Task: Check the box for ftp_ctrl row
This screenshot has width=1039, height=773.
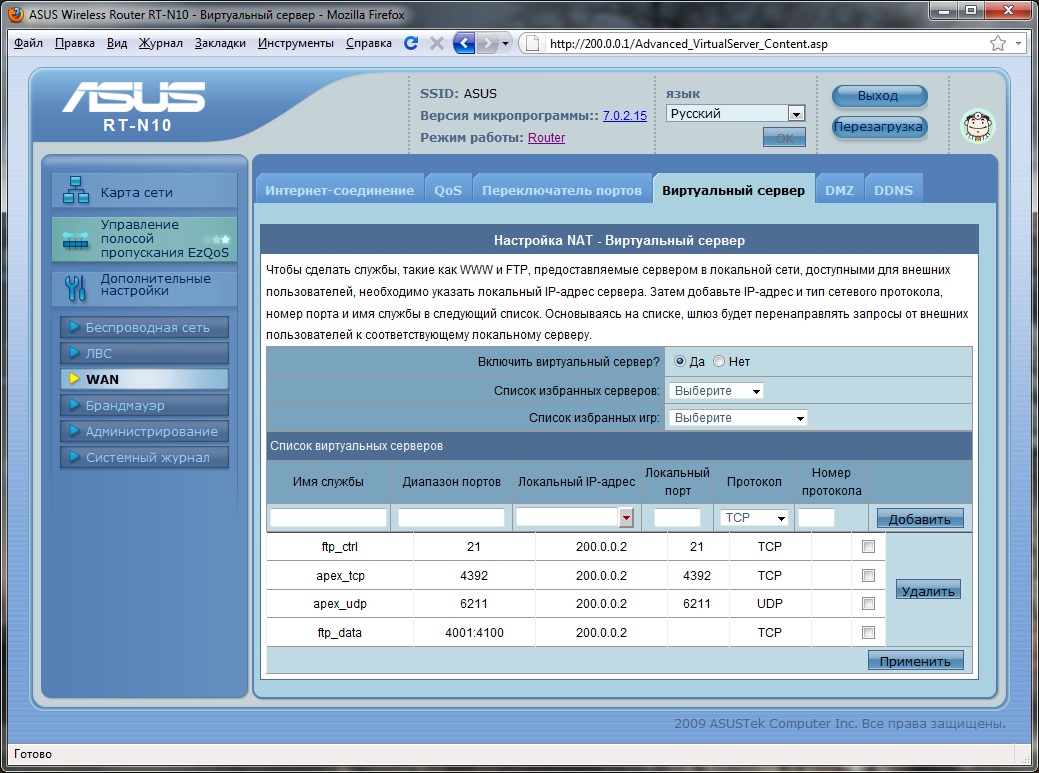Action: coord(868,547)
